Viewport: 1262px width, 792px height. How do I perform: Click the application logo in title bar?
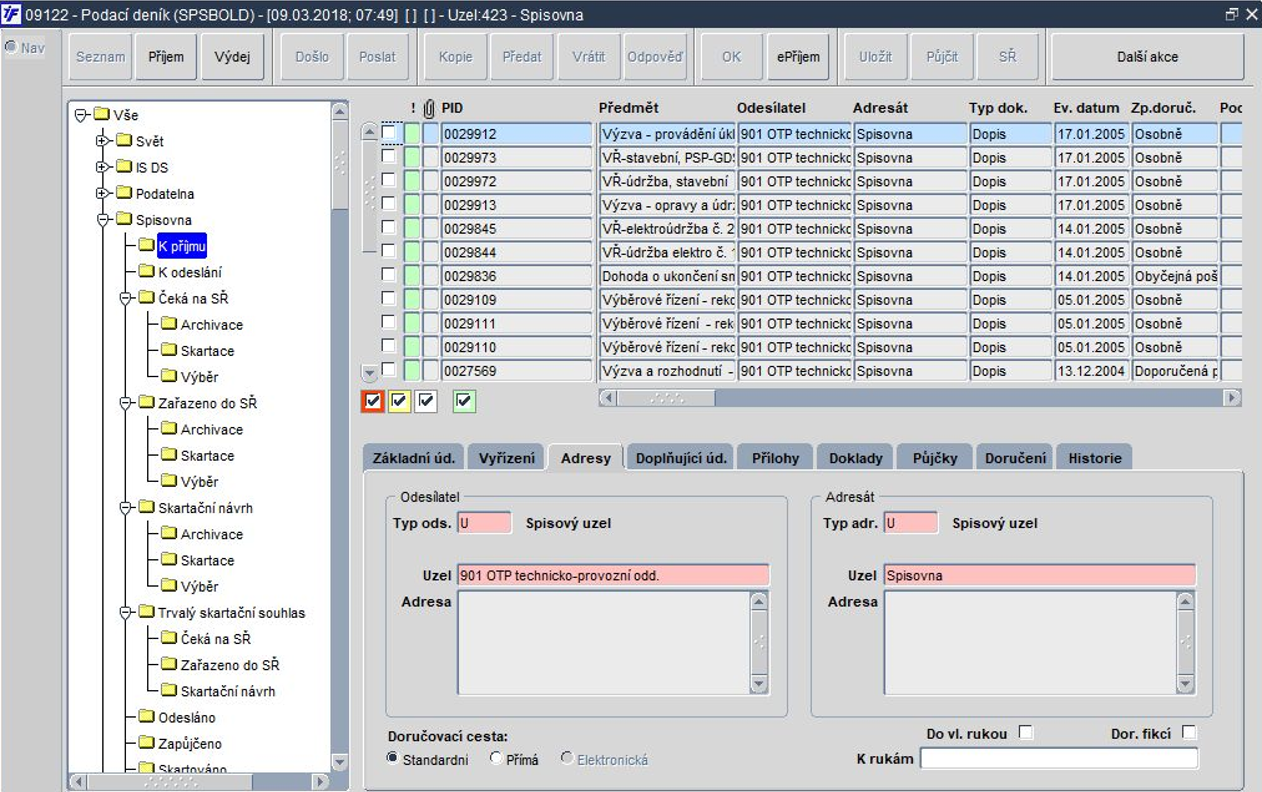[x=11, y=14]
